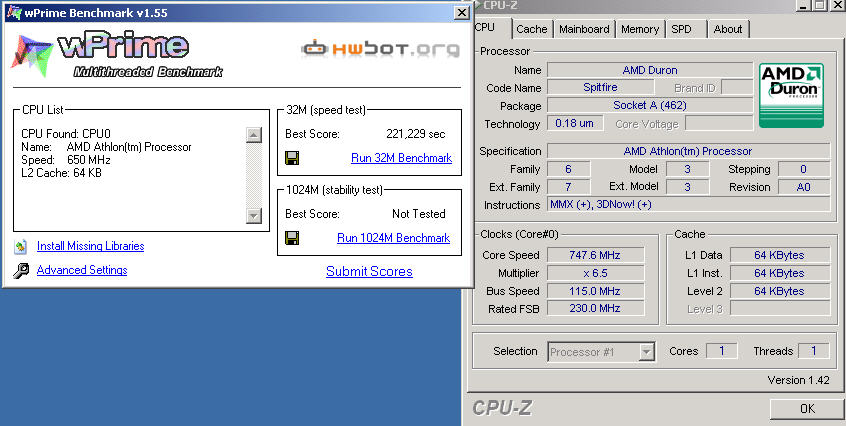Click the L2 Cache: 64 KB line

(x=62, y=173)
